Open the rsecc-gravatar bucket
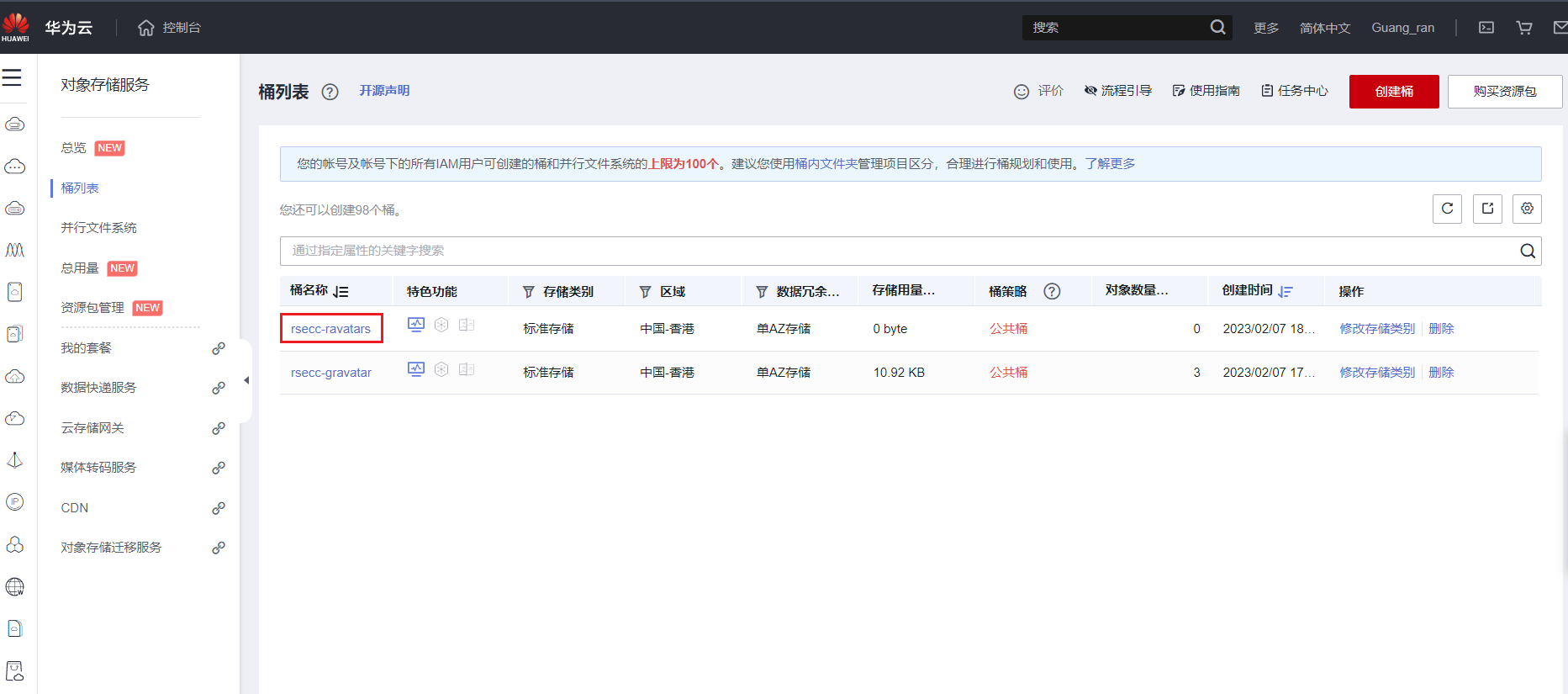The width and height of the screenshot is (1568, 694). tap(331, 373)
